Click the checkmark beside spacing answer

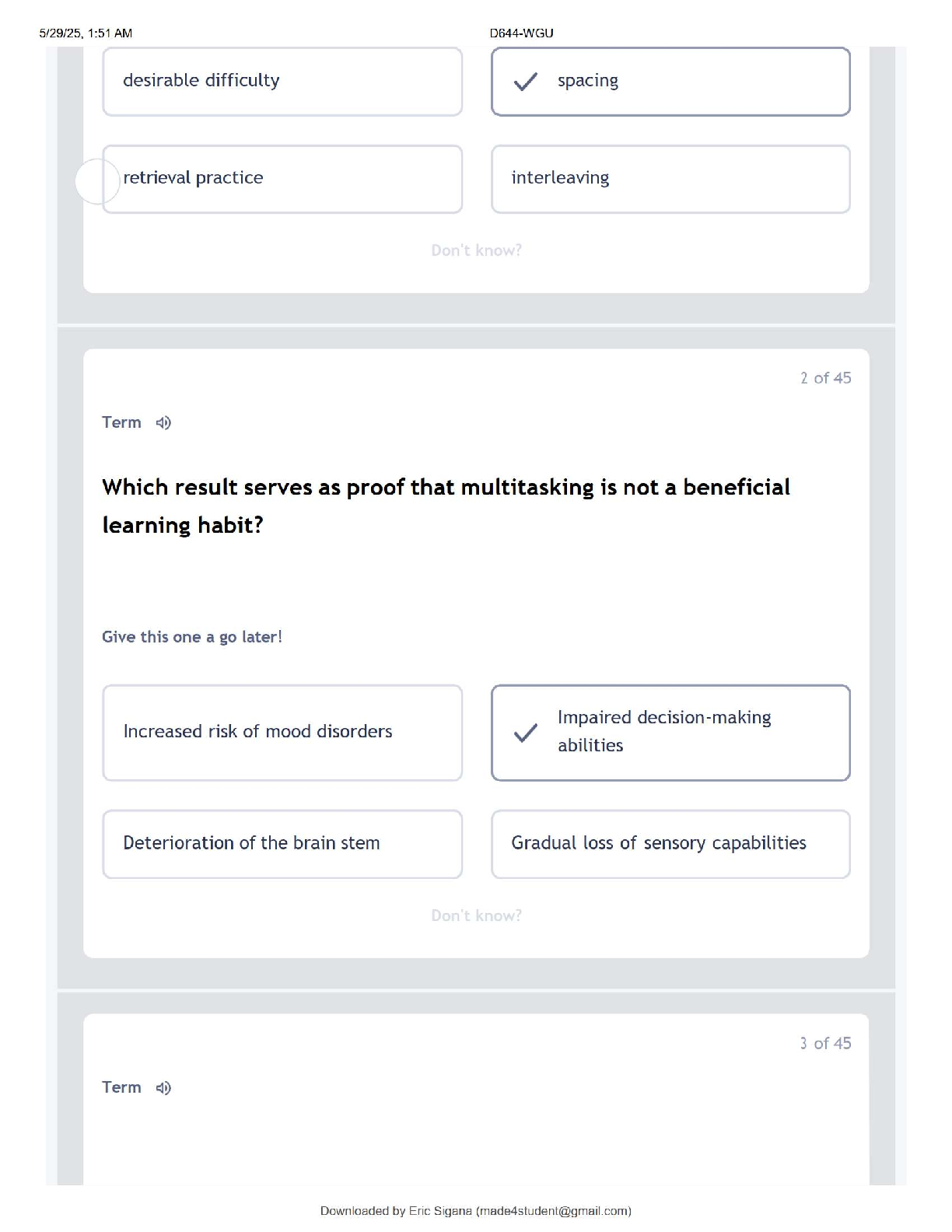click(x=526, y=81)
